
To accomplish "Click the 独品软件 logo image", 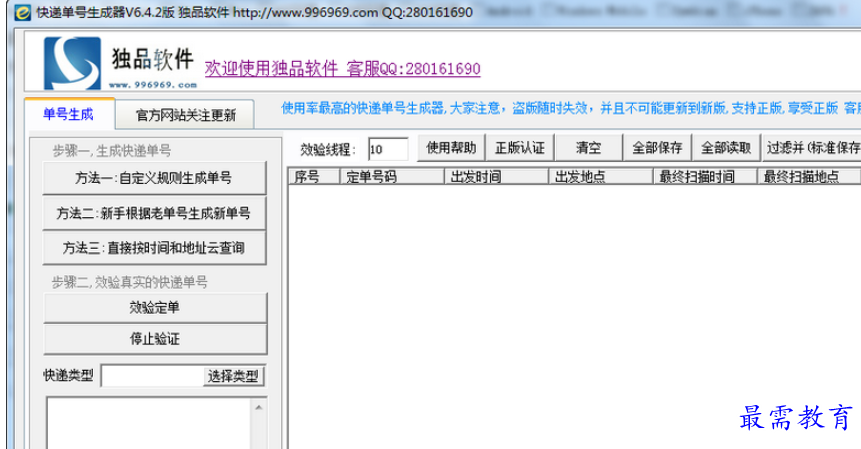I will coord(120,63).
